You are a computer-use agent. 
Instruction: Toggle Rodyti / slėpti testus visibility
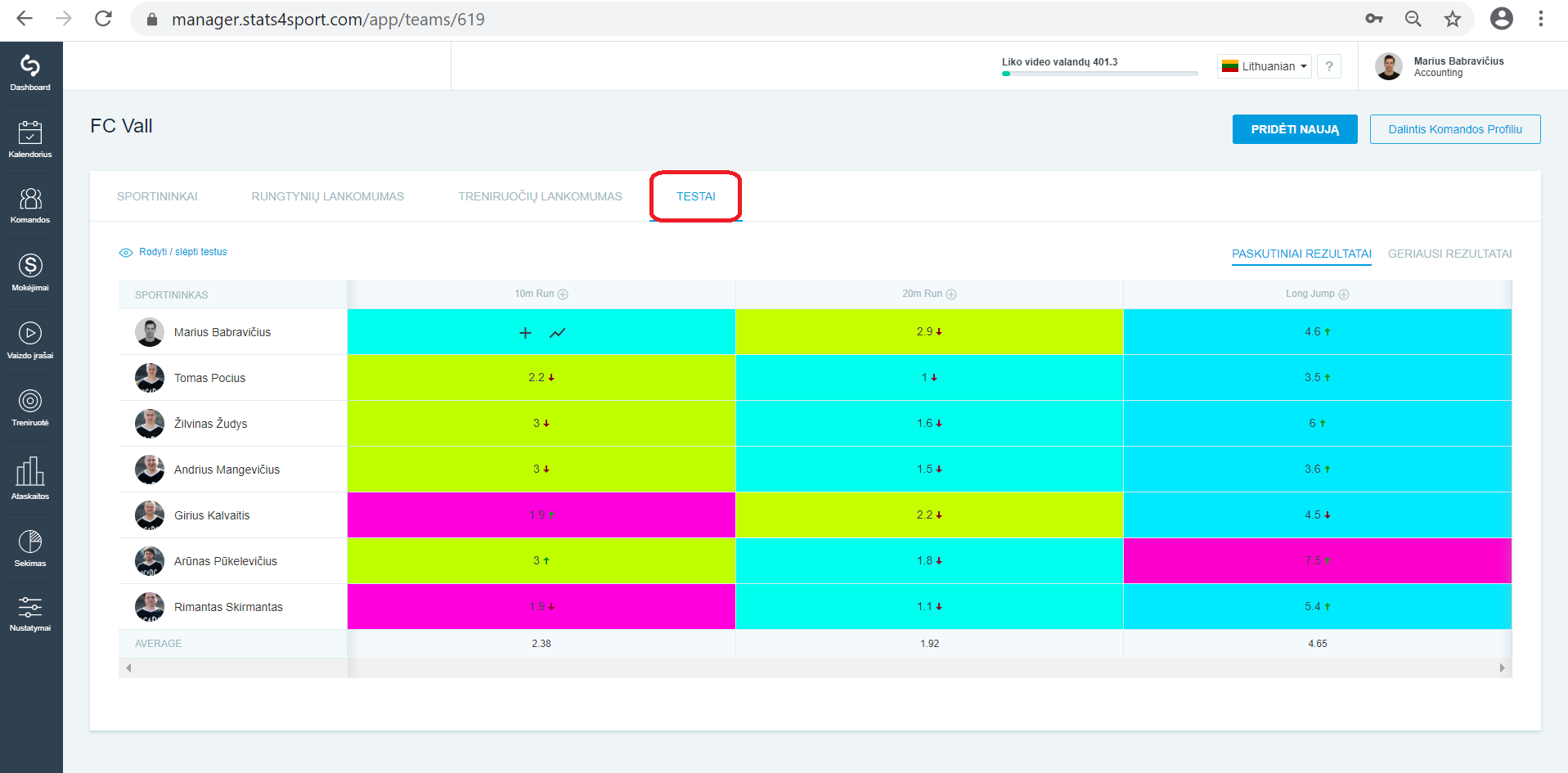coord(173,252)
